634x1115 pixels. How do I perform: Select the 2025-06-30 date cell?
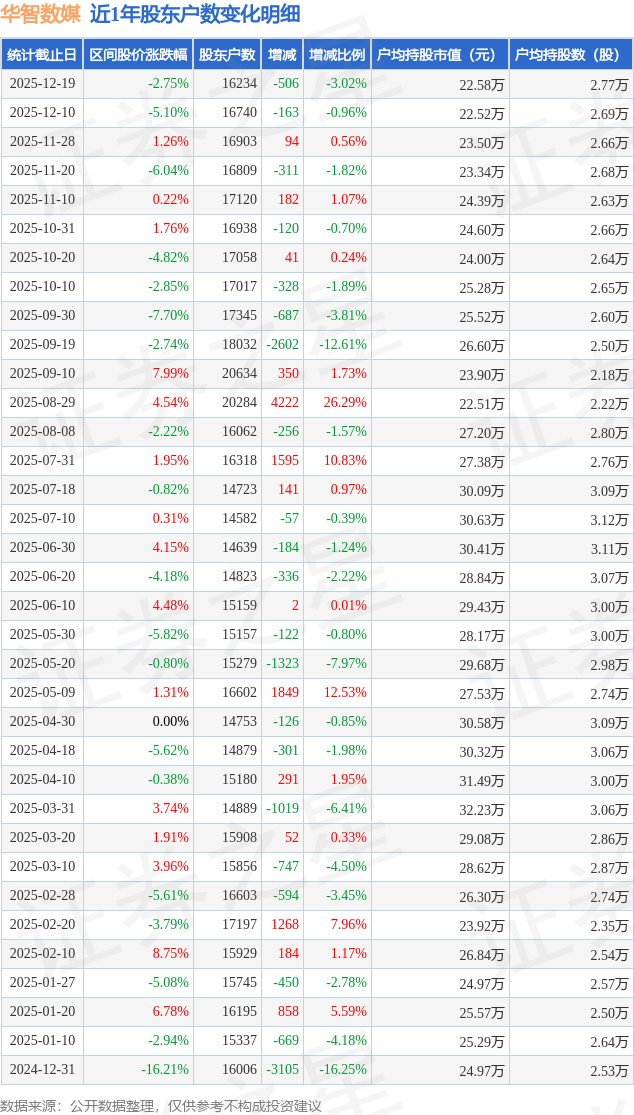pos(42,548)
